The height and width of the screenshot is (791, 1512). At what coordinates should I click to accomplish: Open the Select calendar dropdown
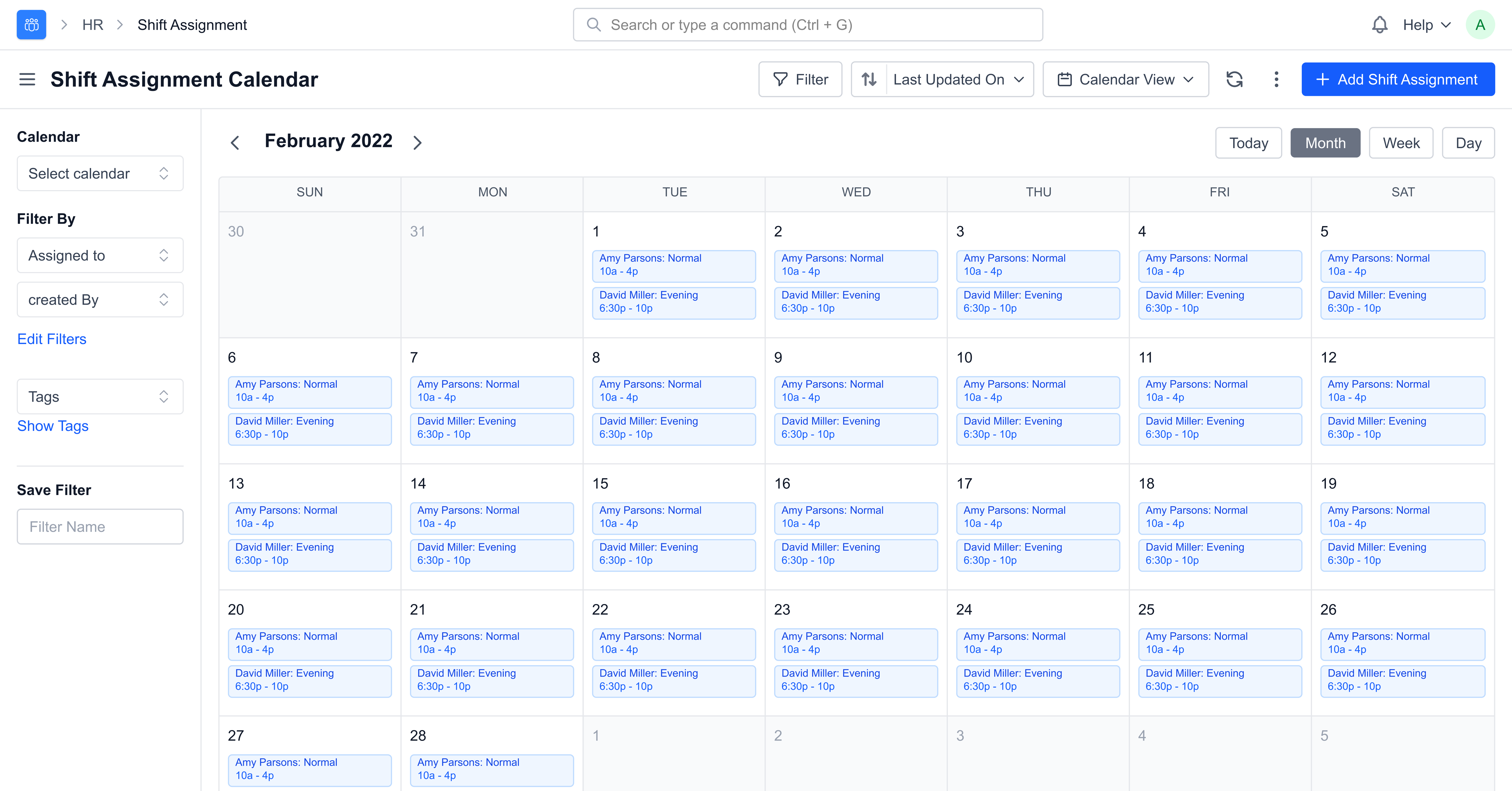tap(100, 173)
